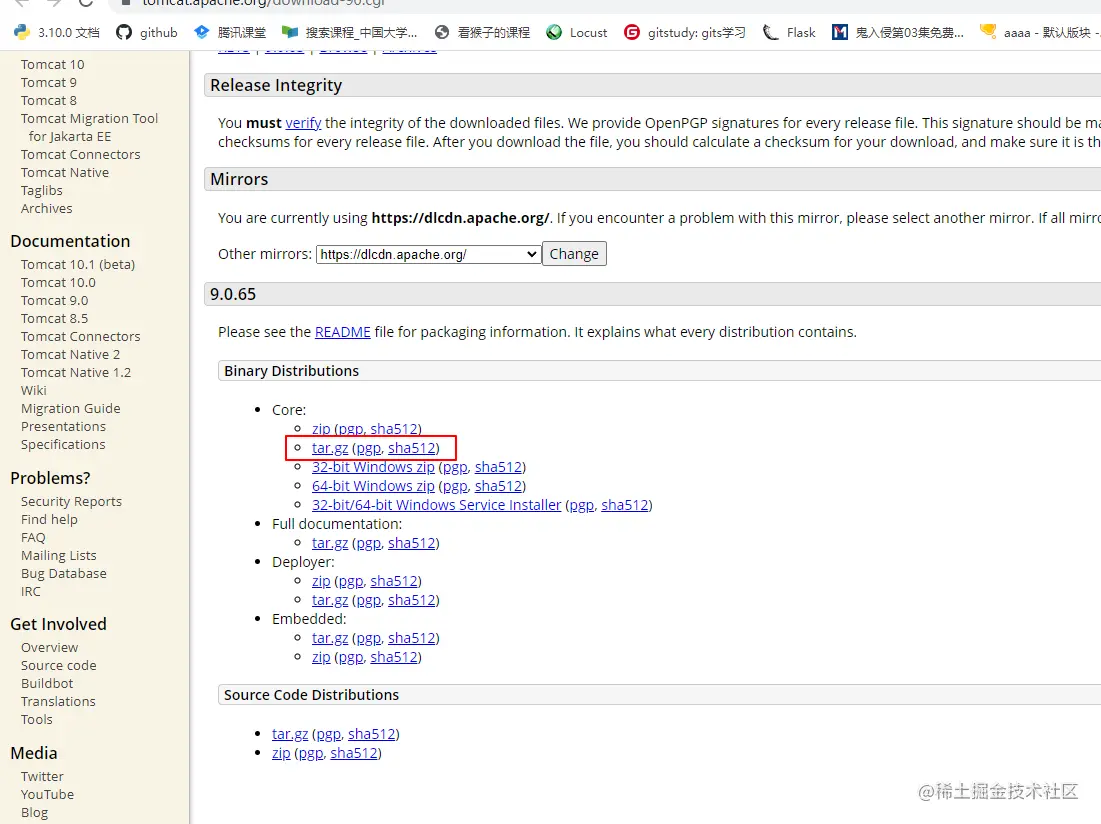
Task: Open Twitter media link
Action: 42,777
